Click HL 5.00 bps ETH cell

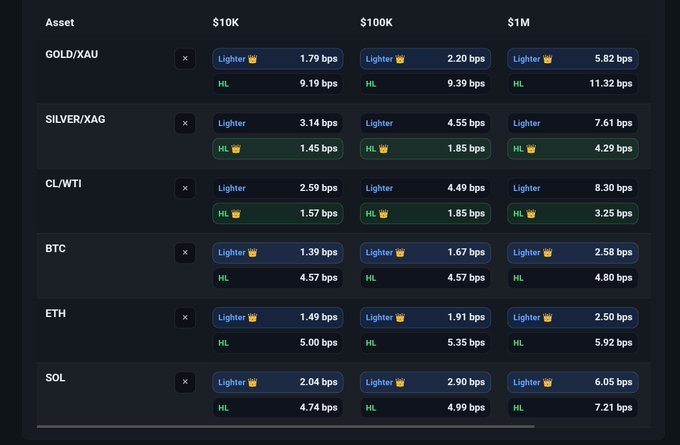278,343
